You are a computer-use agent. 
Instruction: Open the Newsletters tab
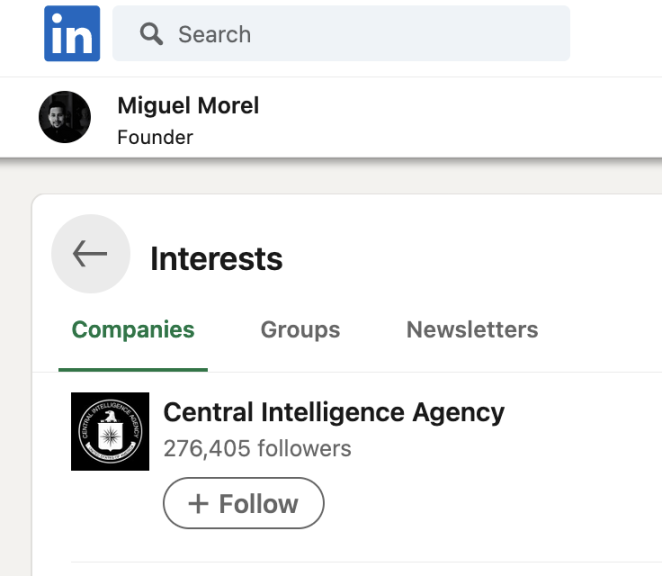pyautogui.click(x=472, y=329)
